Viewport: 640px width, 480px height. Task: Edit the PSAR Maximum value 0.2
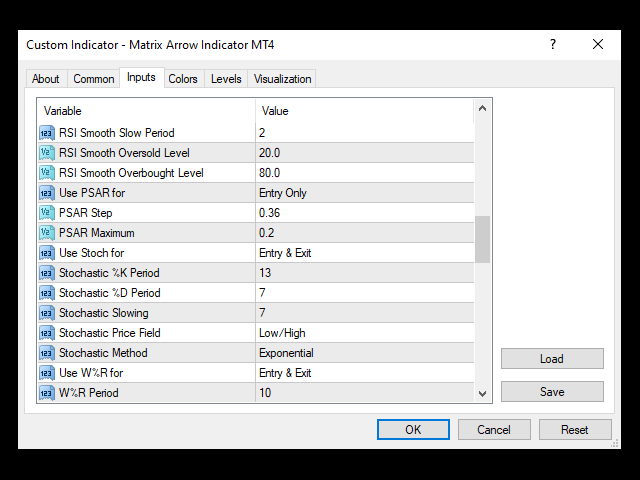coord(365,233)
